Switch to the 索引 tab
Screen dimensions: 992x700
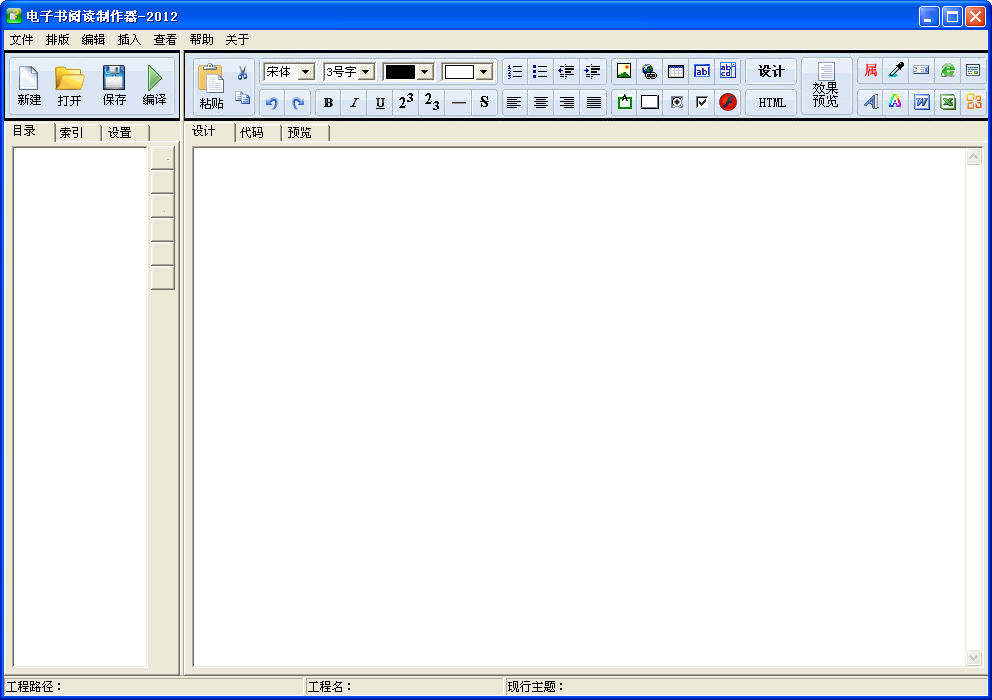78,132
